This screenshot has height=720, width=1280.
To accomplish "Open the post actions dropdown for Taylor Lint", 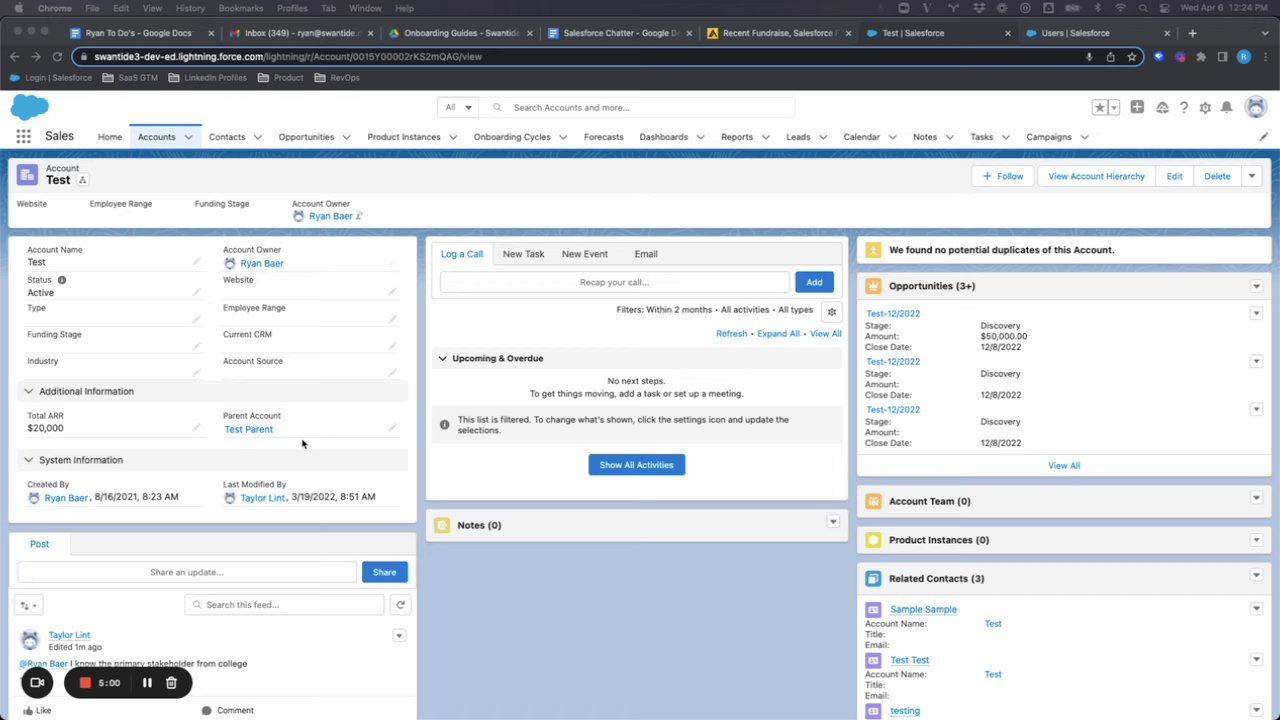I will (398, 636).
